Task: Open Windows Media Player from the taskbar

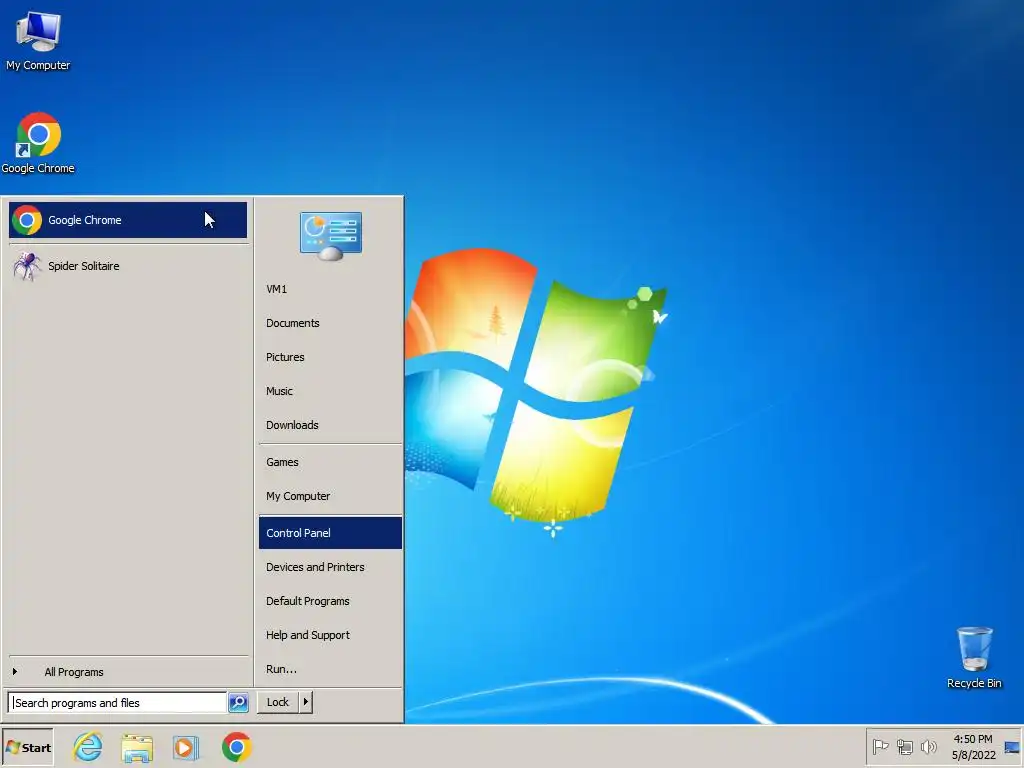Action: click(x=186, y=747)
